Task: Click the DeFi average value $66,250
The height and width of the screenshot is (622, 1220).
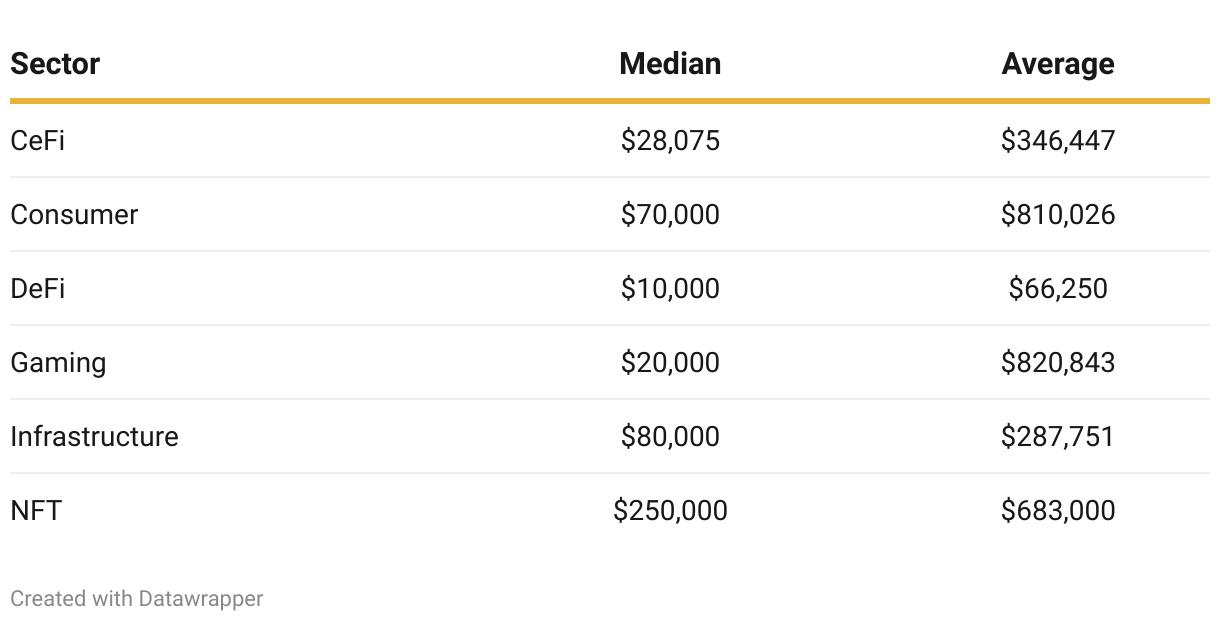Action: coord(1058,289)
